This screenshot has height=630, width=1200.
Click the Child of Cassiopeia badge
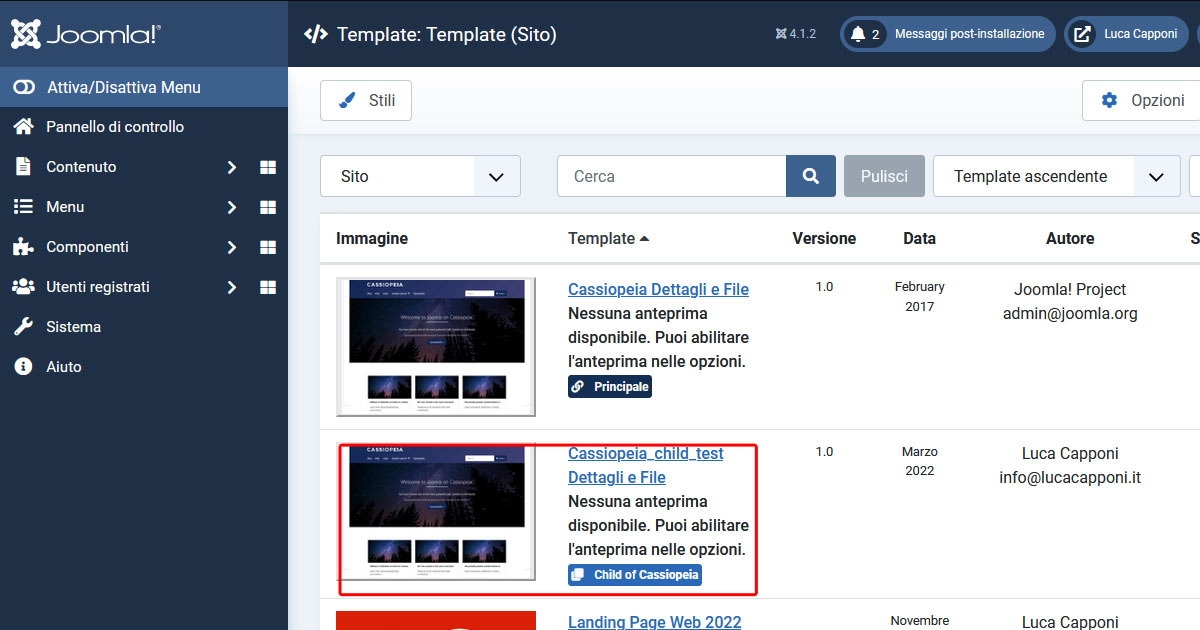[x=635, y=575]
